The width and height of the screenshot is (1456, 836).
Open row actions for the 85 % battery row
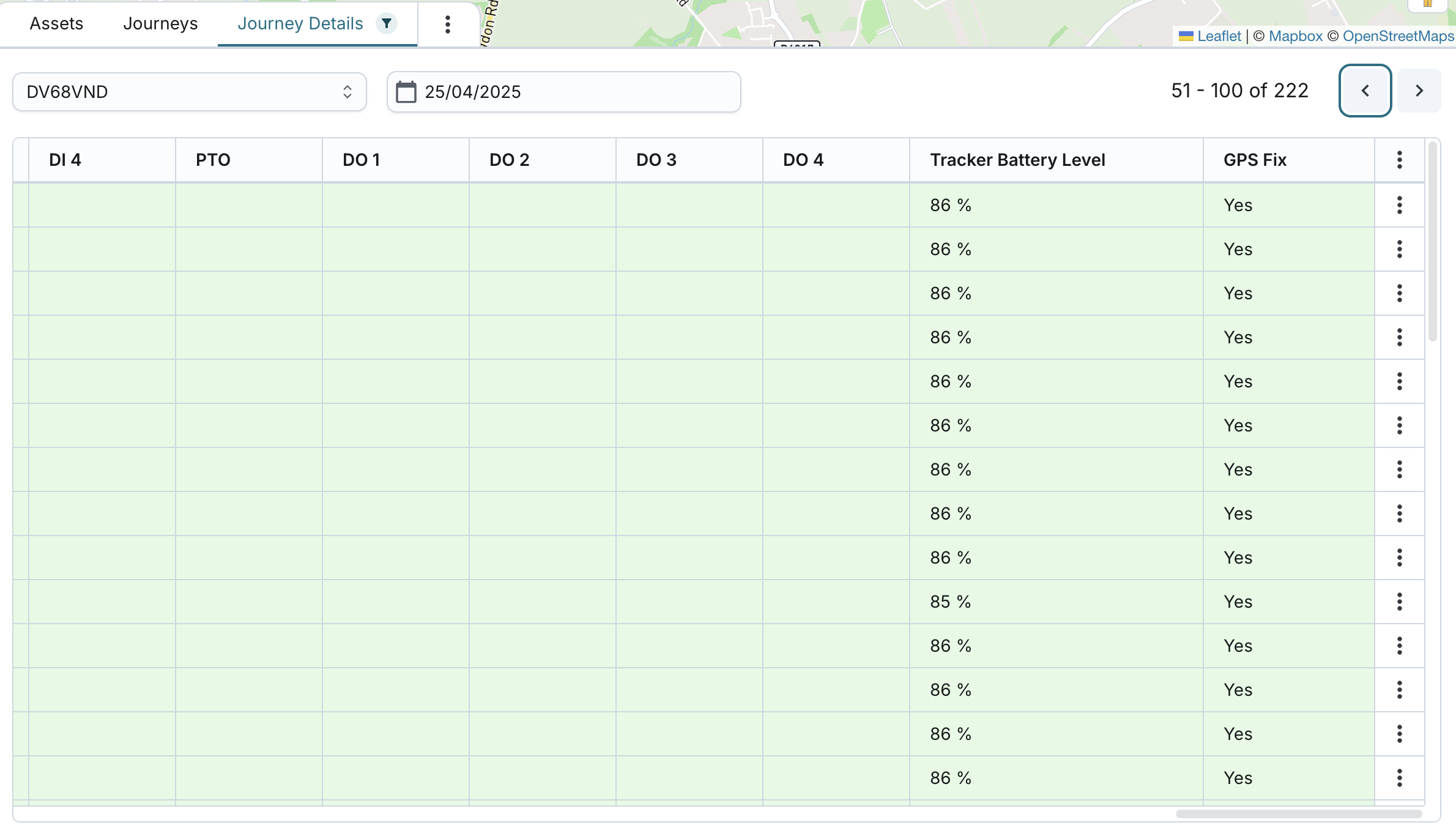pyautogui.click(x=1399, y=602)
